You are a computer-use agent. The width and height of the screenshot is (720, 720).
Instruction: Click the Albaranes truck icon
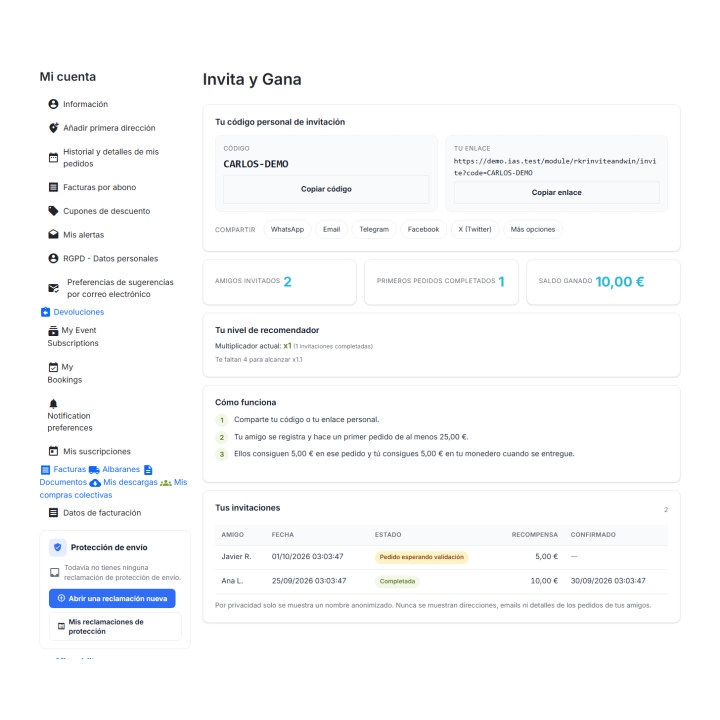94,470
